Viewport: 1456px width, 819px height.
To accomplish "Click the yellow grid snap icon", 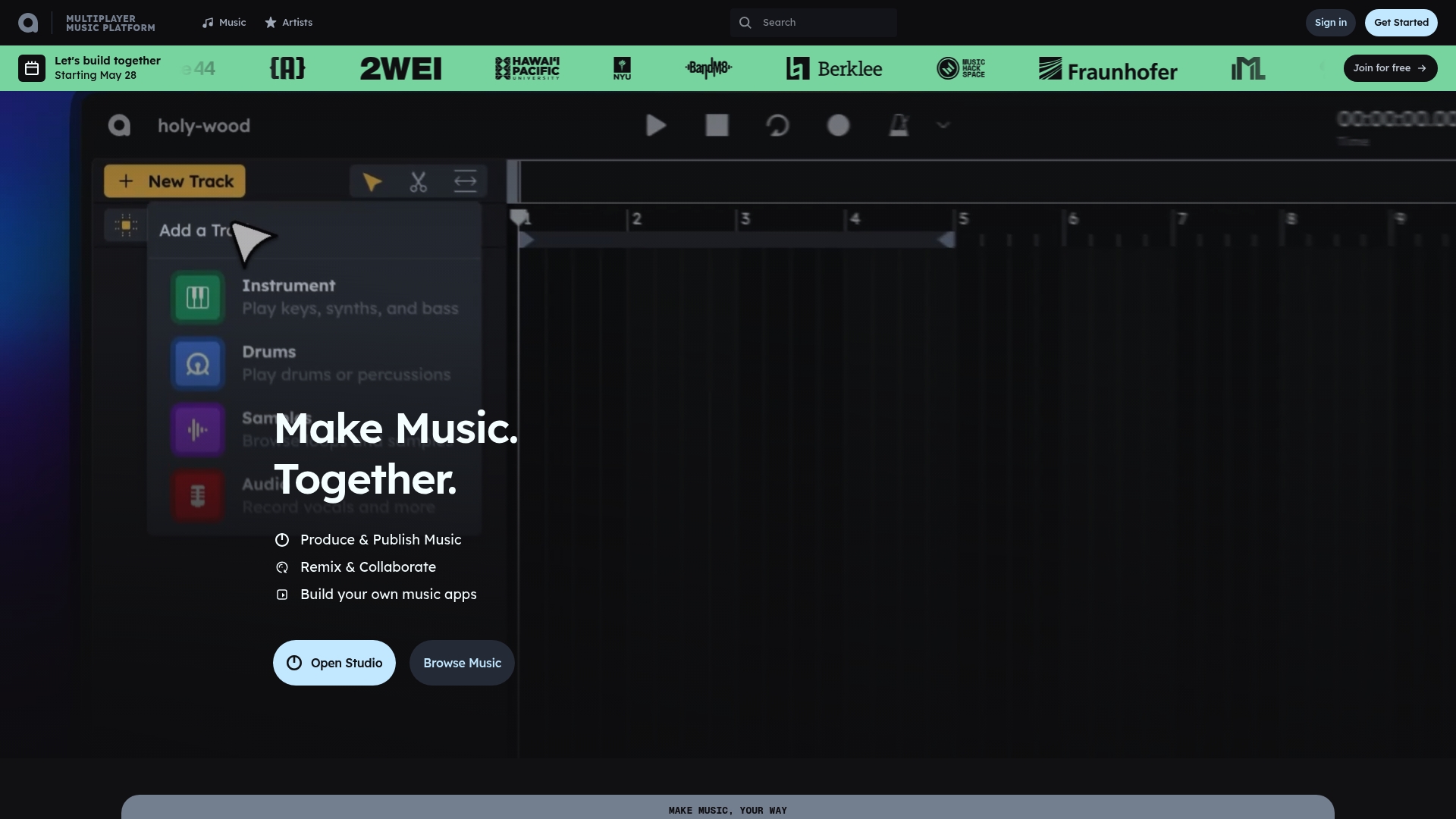I will point(126,225).
